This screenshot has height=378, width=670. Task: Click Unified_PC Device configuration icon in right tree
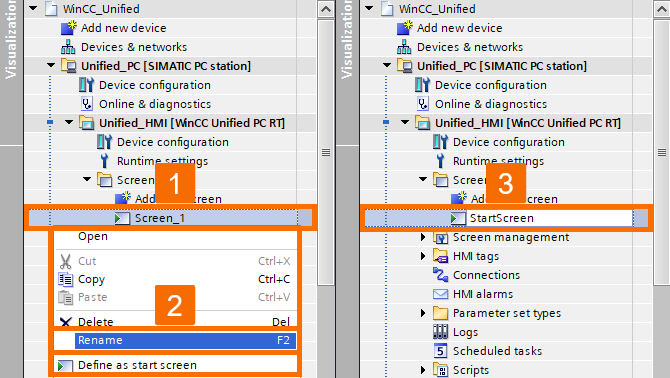[423, 85]
